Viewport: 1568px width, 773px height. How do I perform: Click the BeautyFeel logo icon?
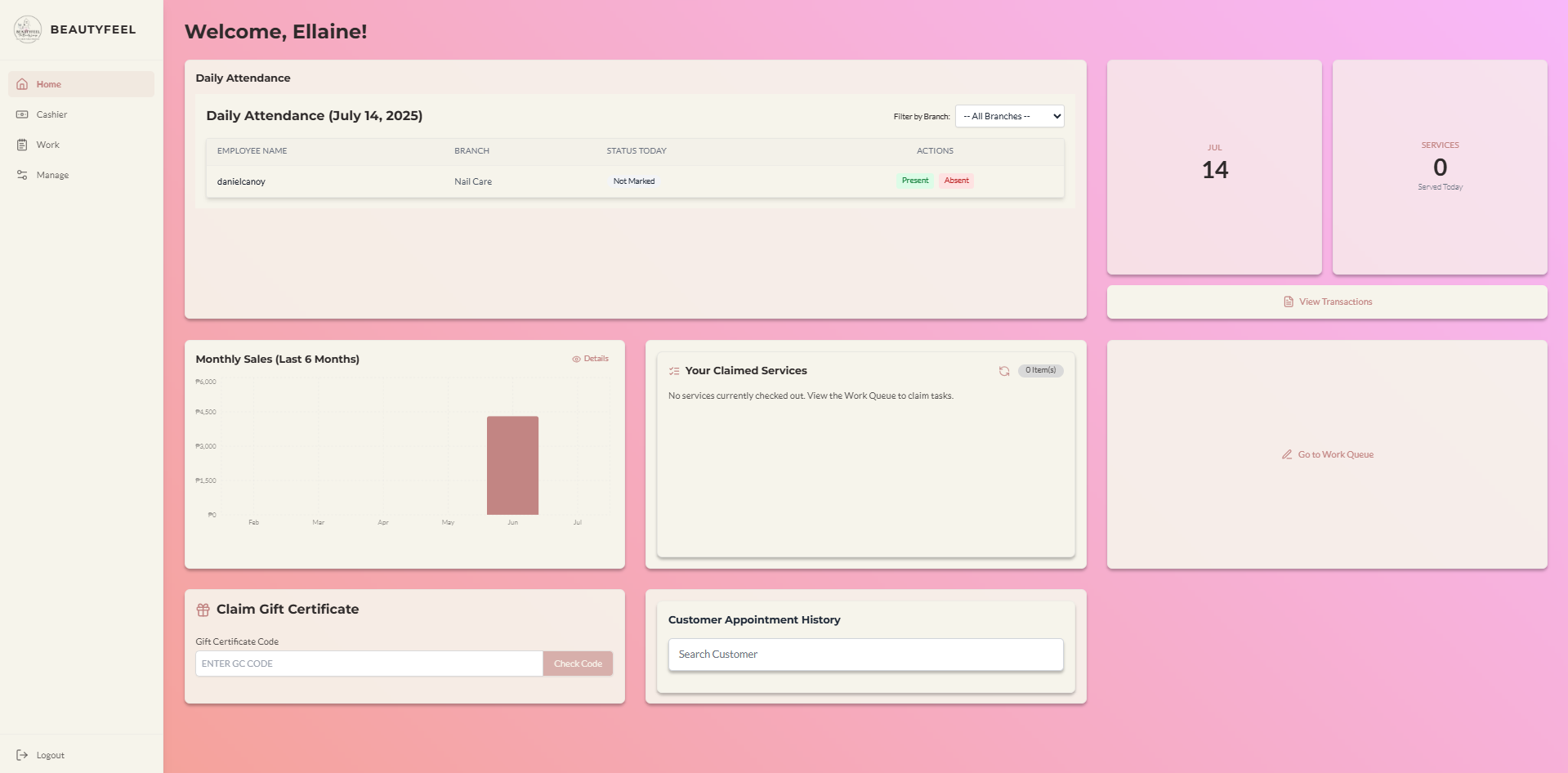(28, 29)
